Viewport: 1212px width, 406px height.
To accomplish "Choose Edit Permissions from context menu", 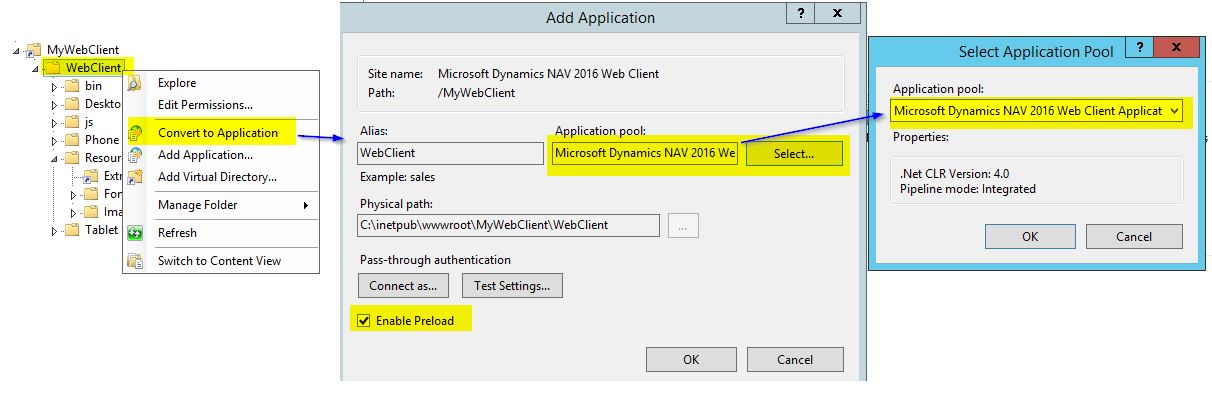I will [x=205, y=105].
